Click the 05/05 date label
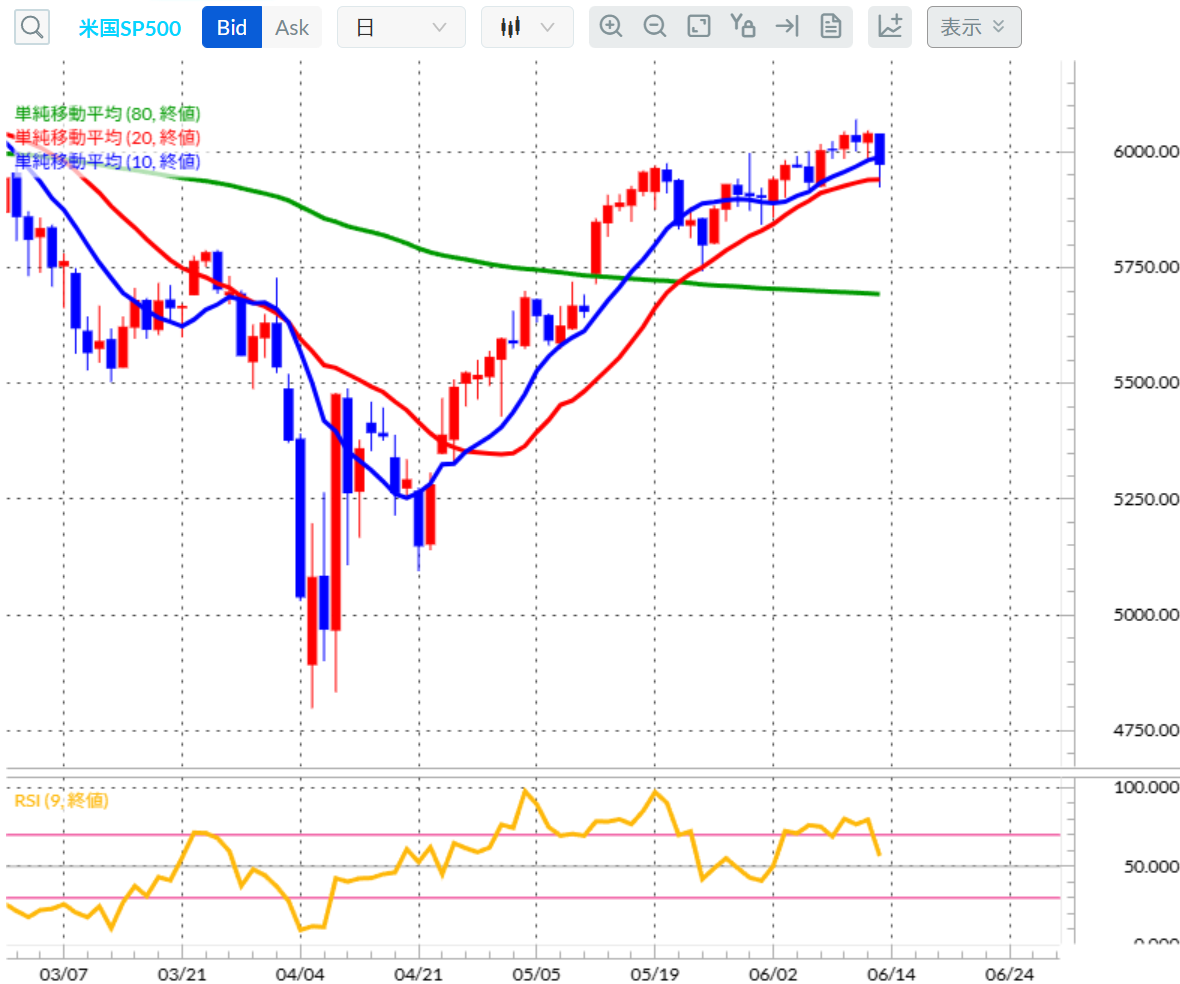The image size is (1180, 984). pyautogui.click(x=536, y=974)
